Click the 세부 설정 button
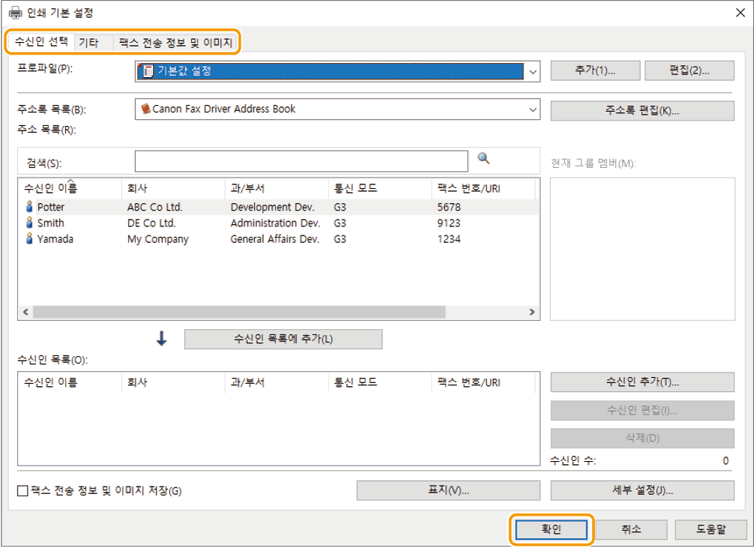Screen dimensions: 754x549 tap(641, 490)
